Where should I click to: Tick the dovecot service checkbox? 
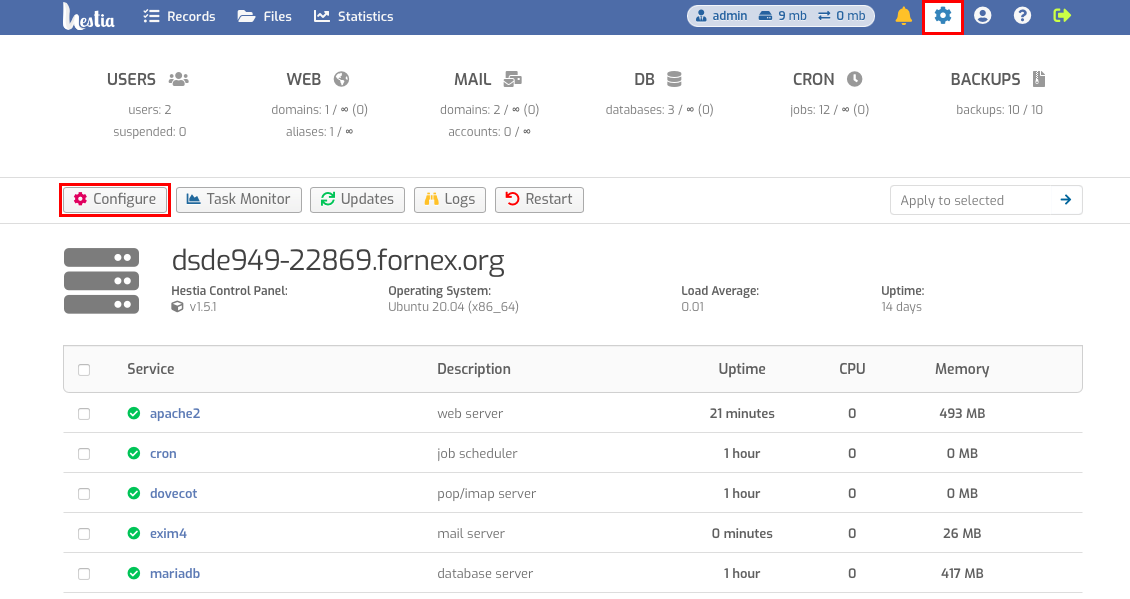point(84,494)
